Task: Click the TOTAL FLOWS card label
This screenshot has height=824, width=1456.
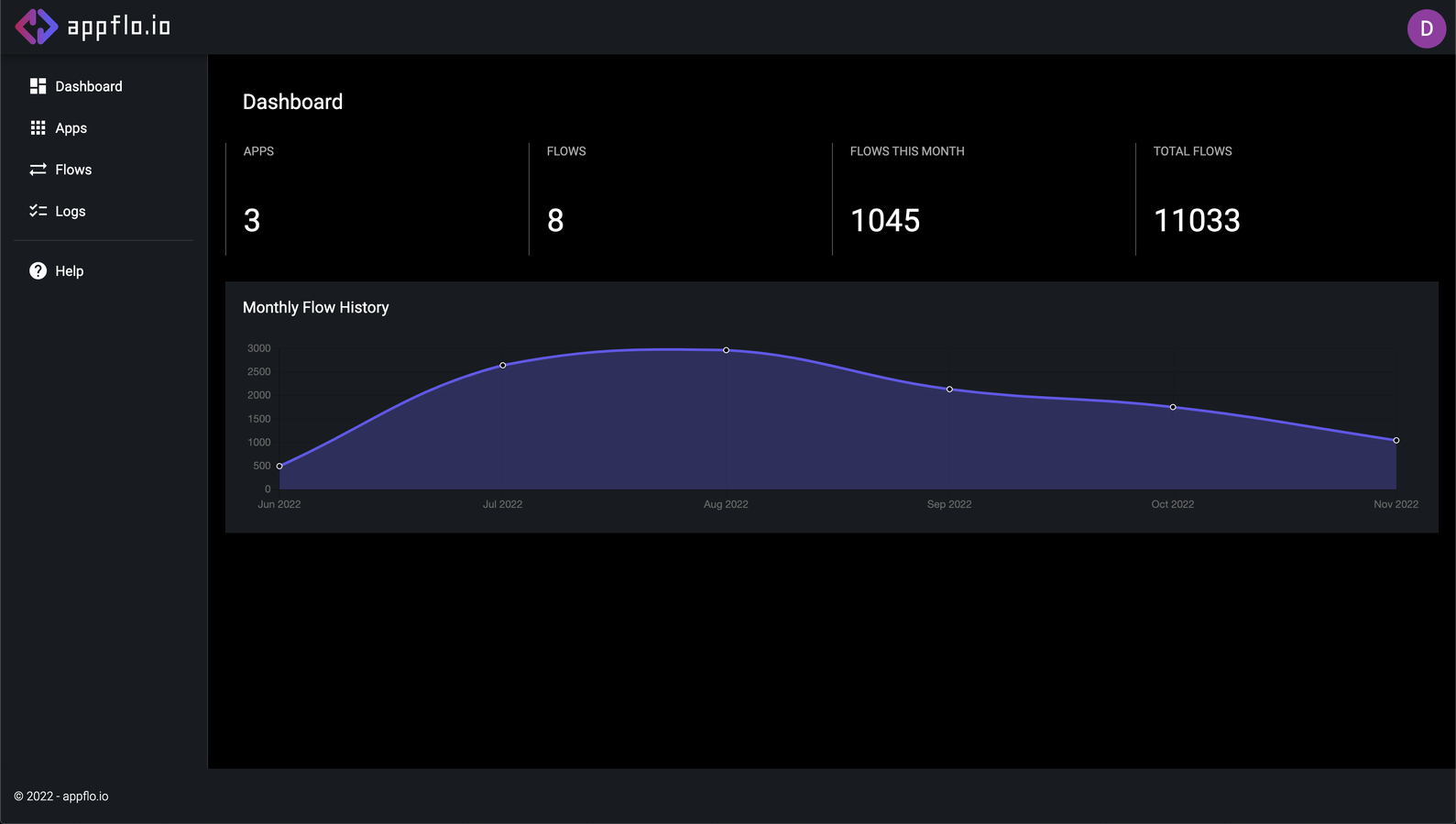Action: (x=1193, y=151)
